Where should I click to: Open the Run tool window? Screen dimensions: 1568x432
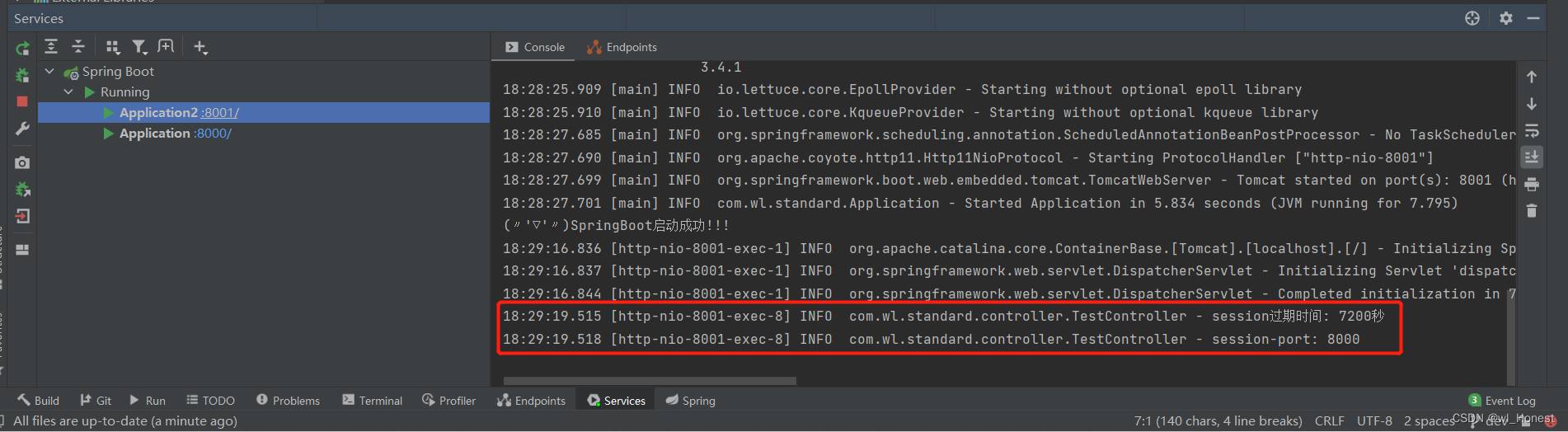pos(148,400)
